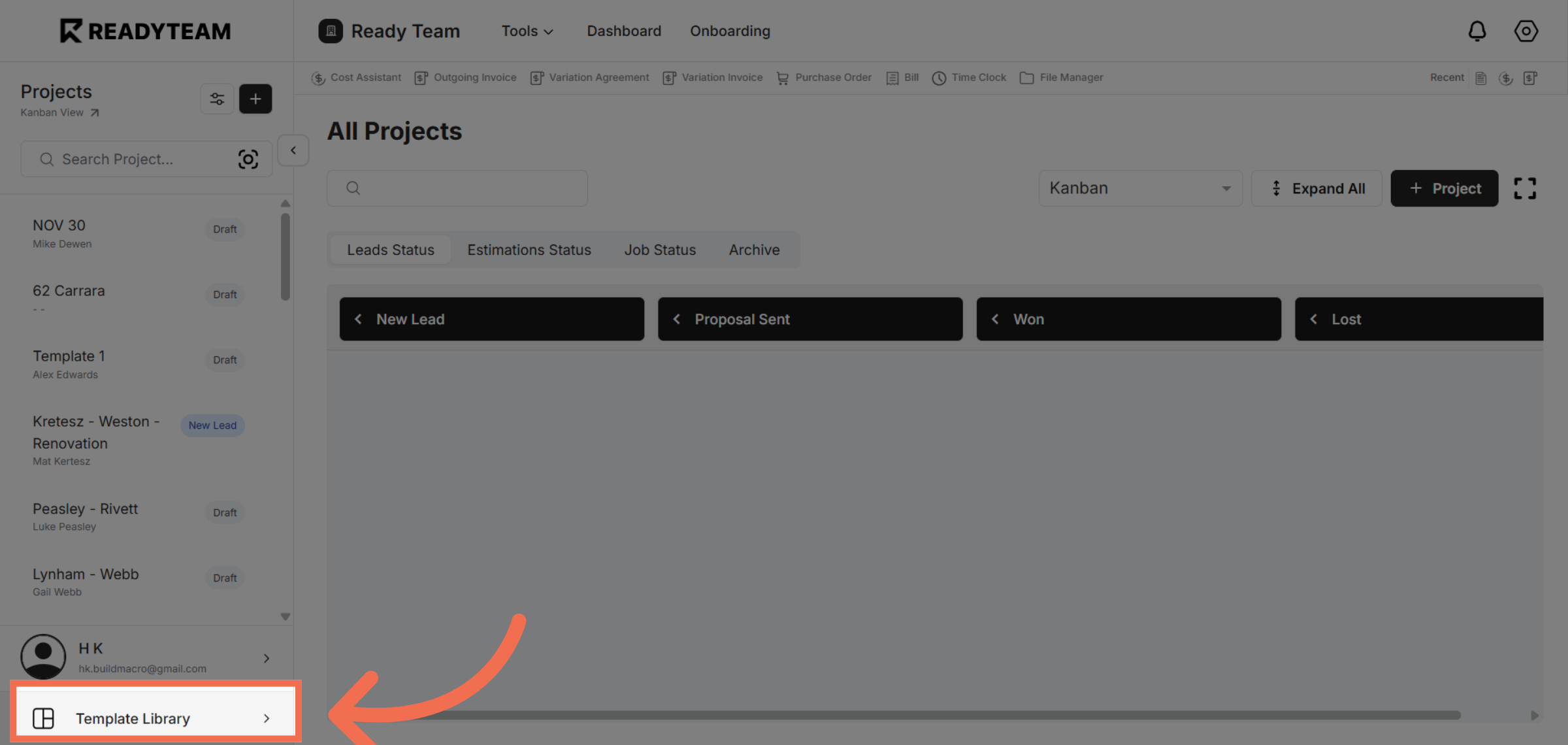The height and width of the screenshot is (745, 1568).
Task: Open the File Manager
Action: [x=1061, y=77]
